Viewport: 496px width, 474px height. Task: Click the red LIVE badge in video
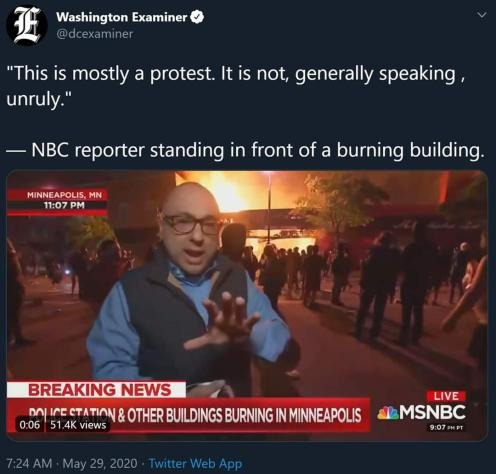tap(446, 396)
